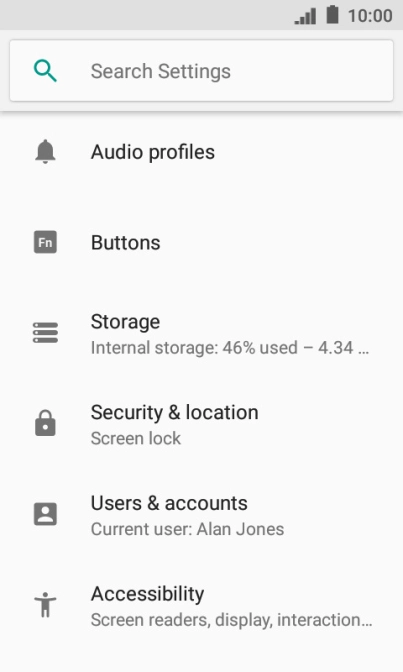Open the Buttons settings entry
403x672 pixels.
point(202,242)
